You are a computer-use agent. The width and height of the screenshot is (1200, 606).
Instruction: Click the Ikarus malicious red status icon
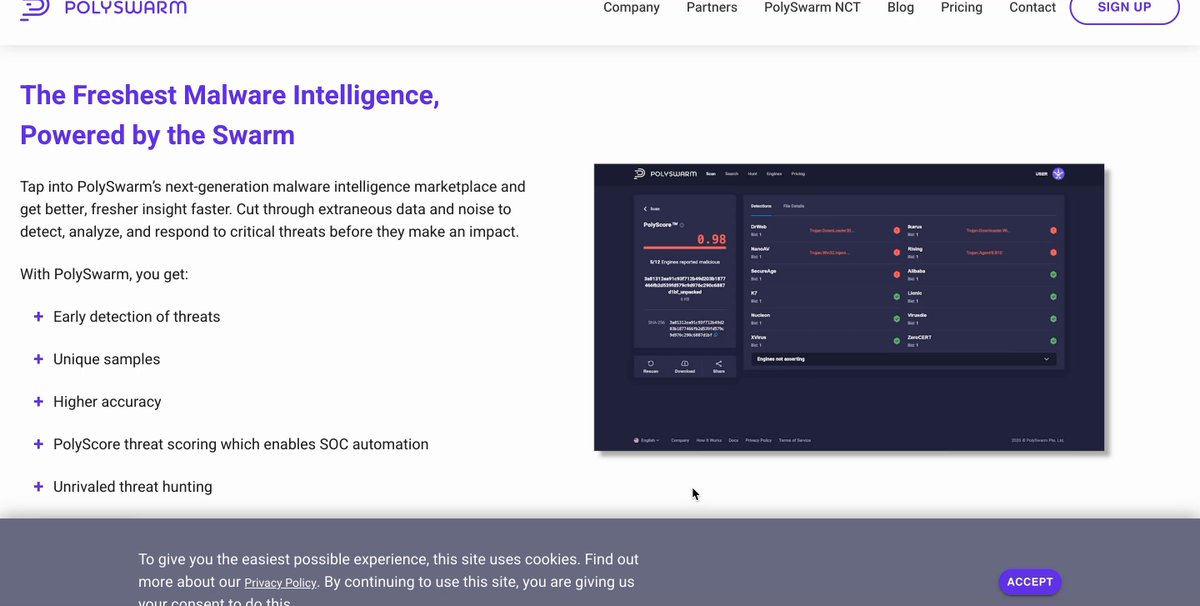(x=1053, y=230)
